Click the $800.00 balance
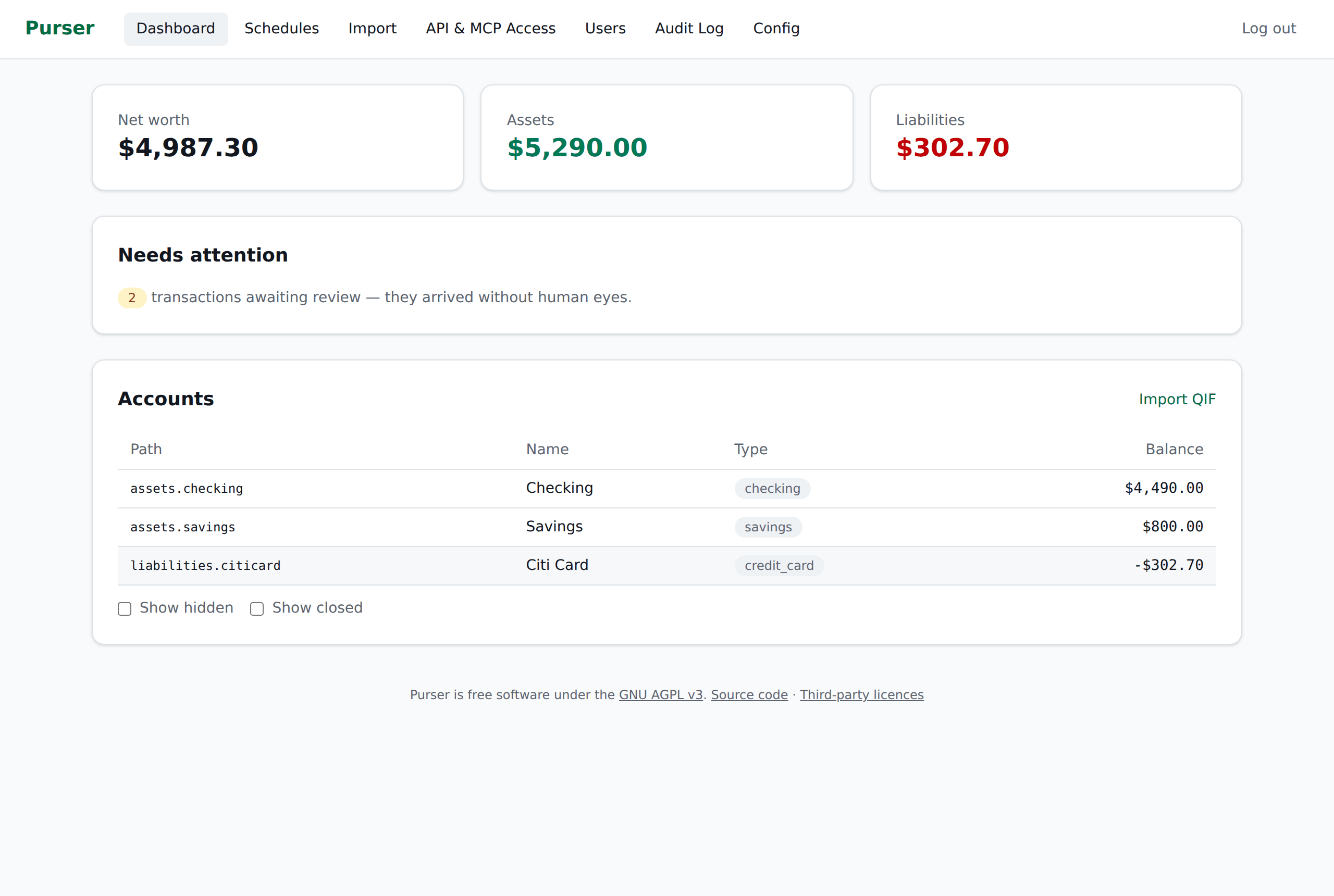The height and width of the screenshot is (896, 1334). pyautogui.click(x=1172, y=526)
